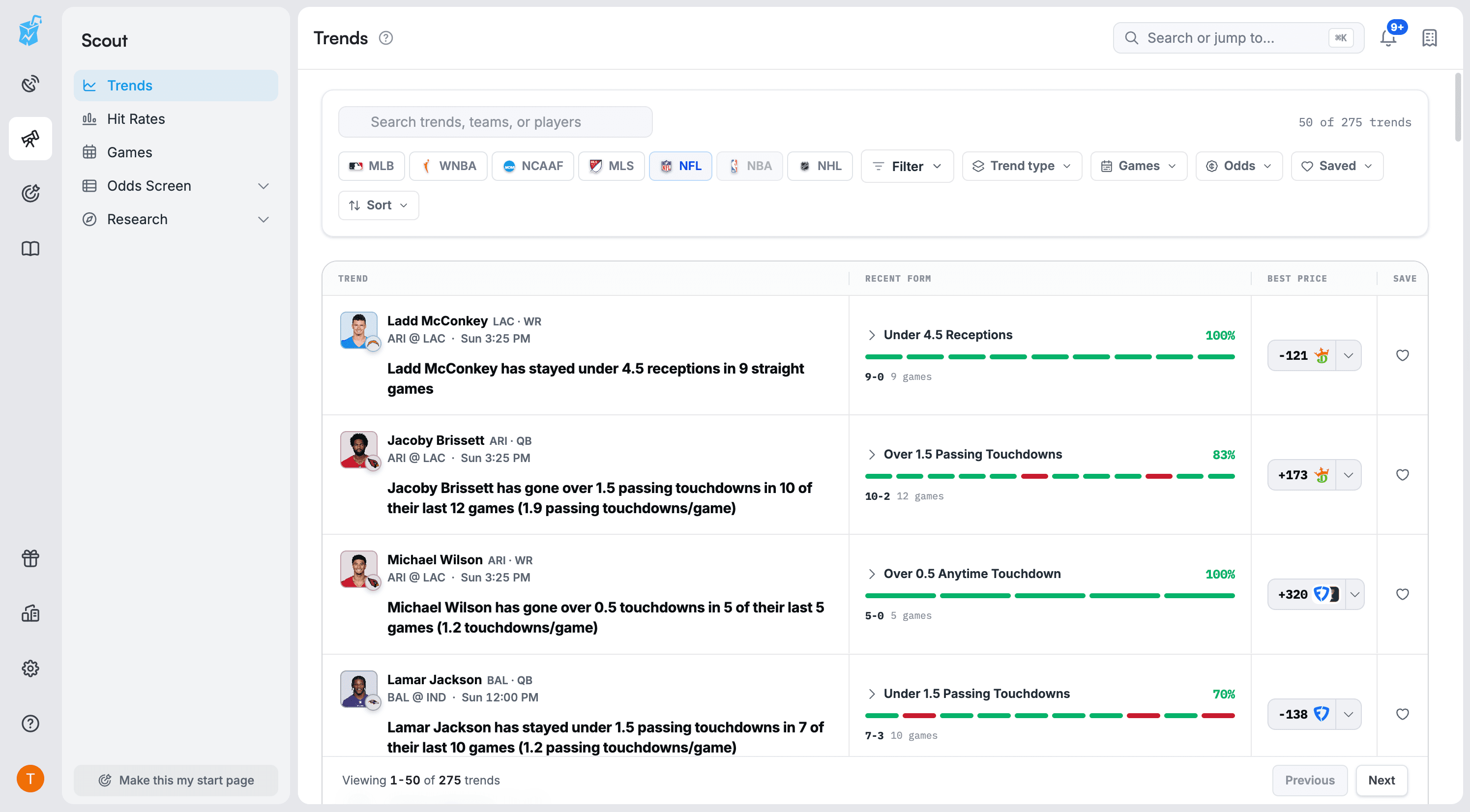1470x812 pixels.
Task: Open the Scout telescope icon in rail
Action: click(30, 139)
